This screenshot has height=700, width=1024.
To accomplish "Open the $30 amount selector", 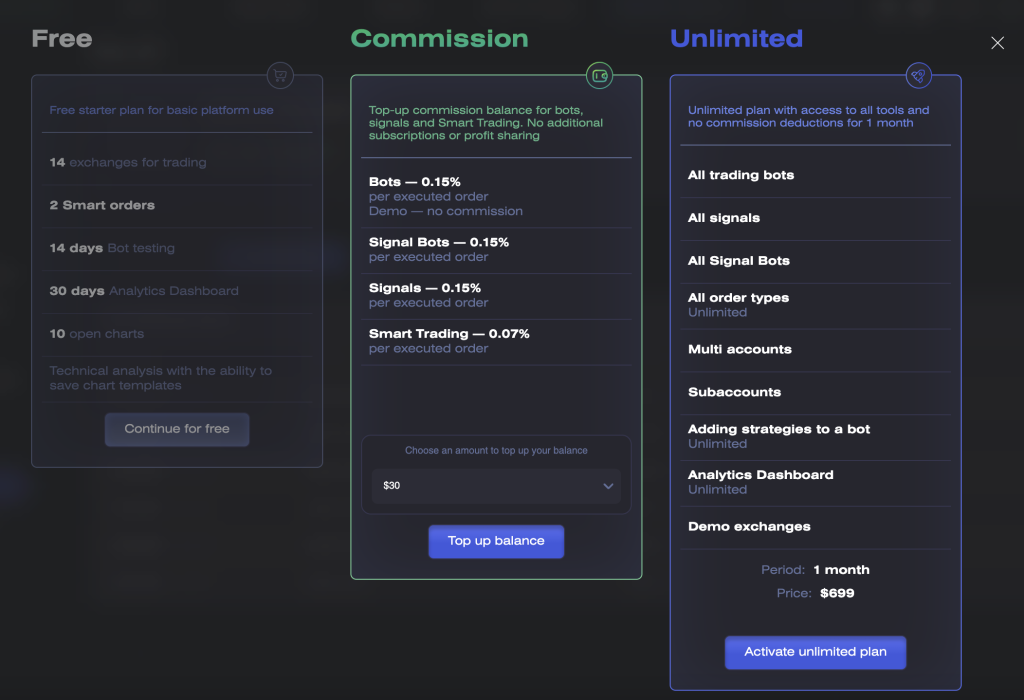I will pos(496,486).
